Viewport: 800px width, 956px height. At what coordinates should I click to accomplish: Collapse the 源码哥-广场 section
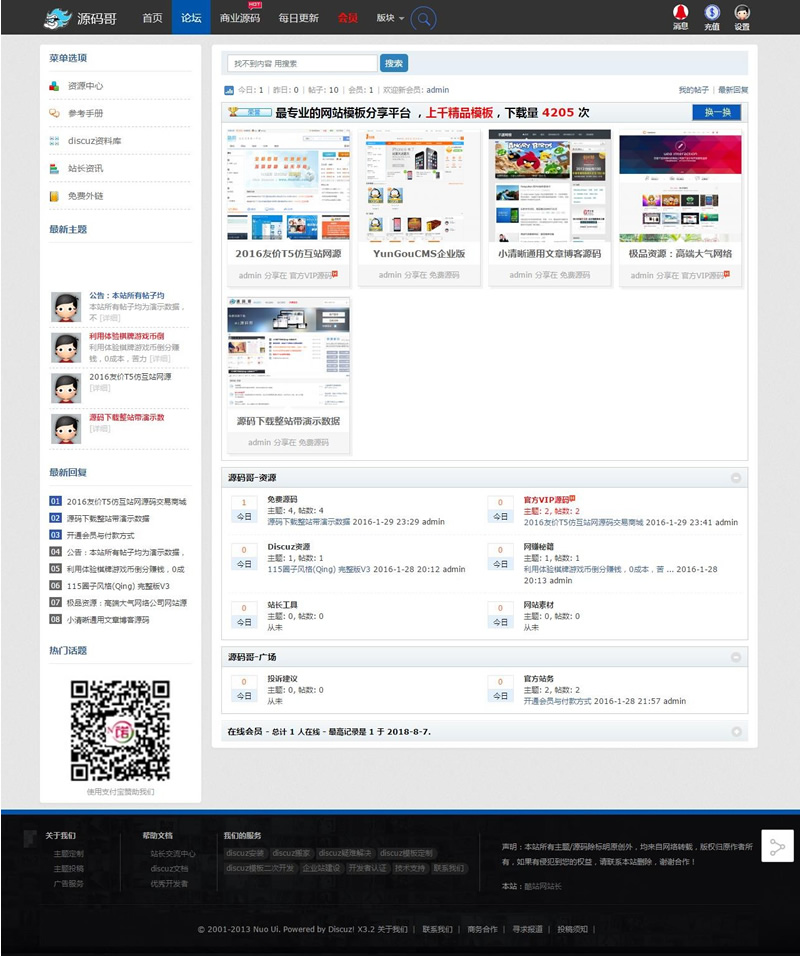(736, 657)
